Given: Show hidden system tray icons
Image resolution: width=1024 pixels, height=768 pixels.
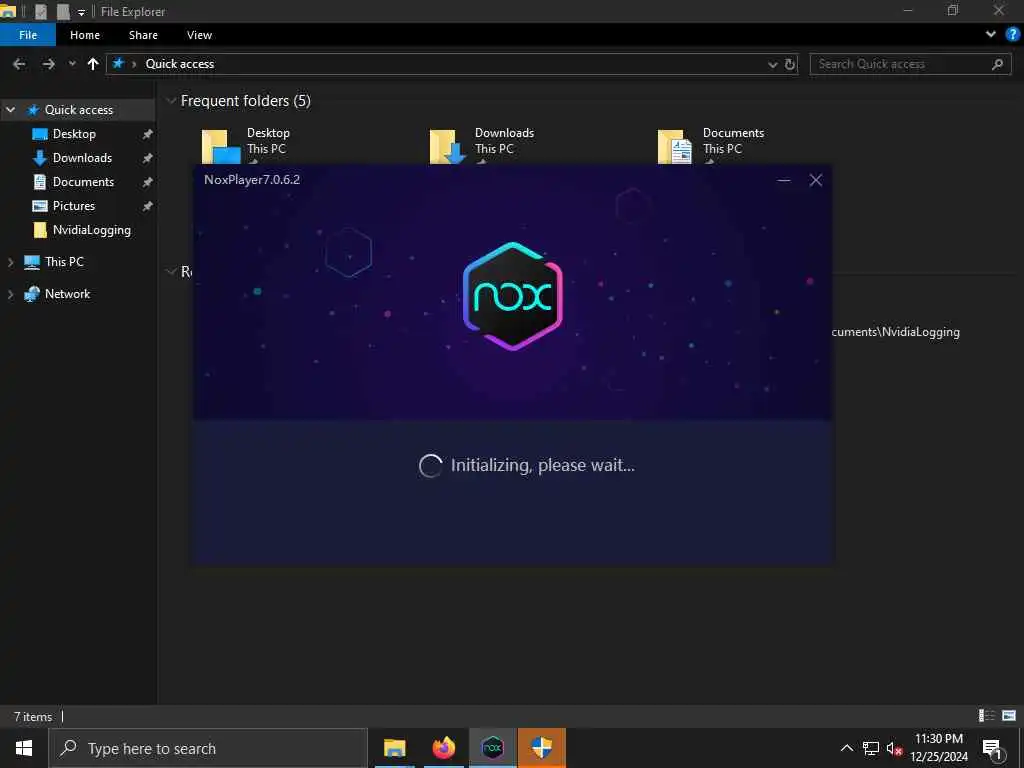Looking at the screenshot, I should coord(846,748).
